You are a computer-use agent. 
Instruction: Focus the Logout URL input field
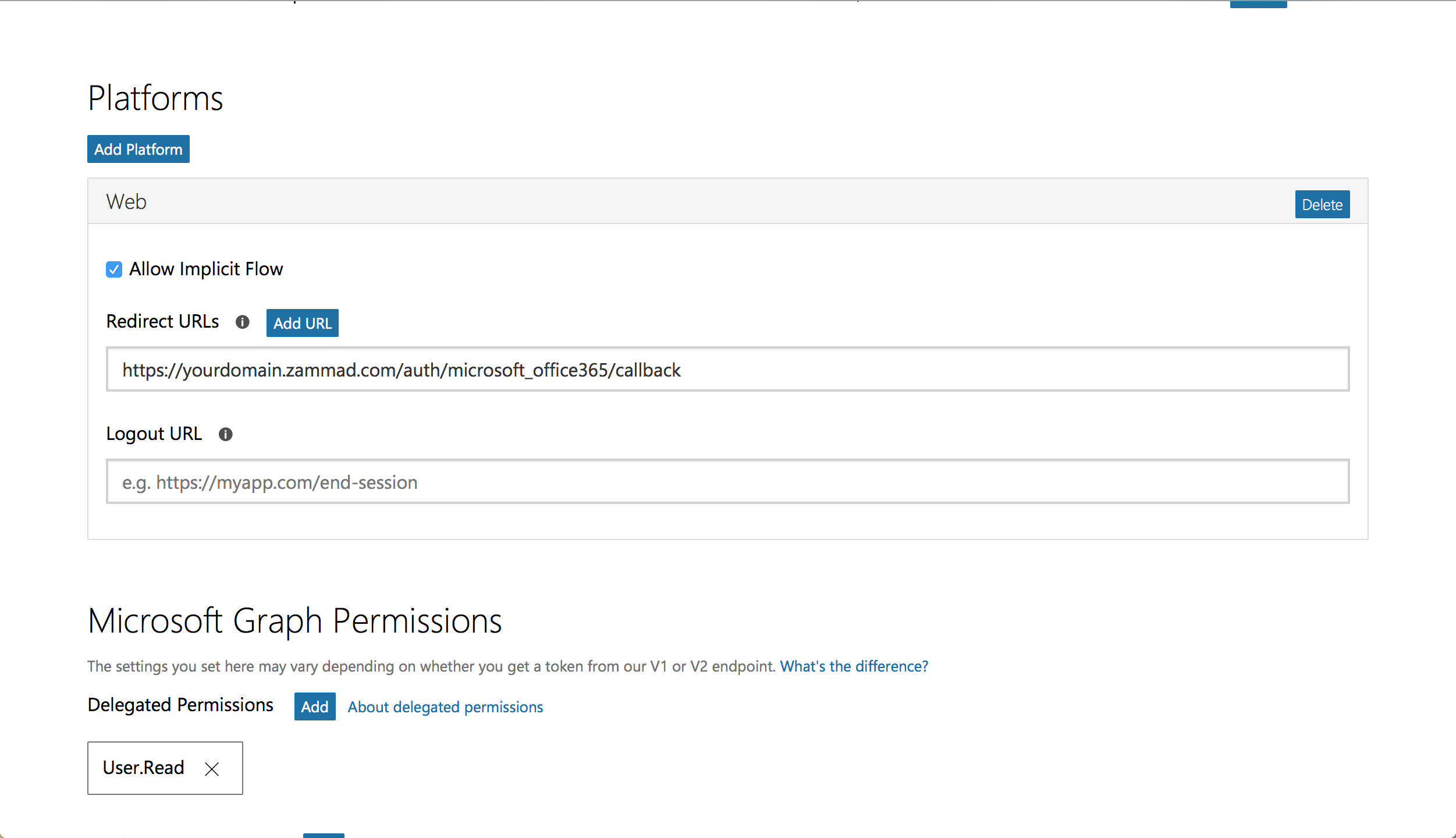click(727, 482)
